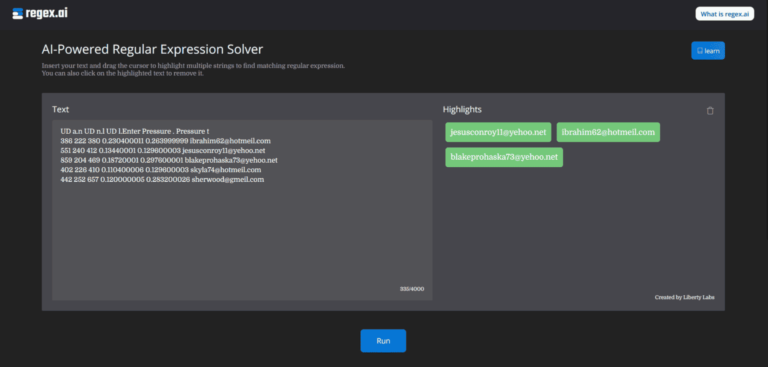
Task: Click the 335/4000 character counter
Action: pos(412,289)
